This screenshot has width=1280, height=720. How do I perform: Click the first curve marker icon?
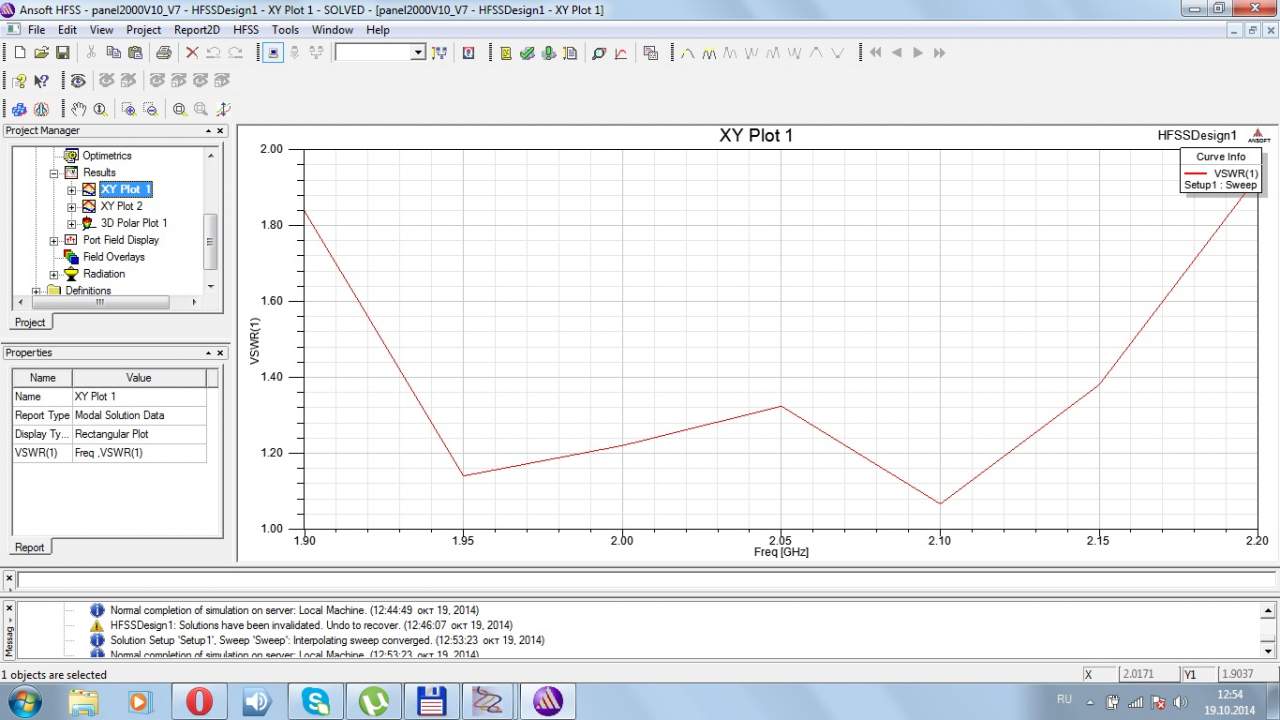[688, 53]
